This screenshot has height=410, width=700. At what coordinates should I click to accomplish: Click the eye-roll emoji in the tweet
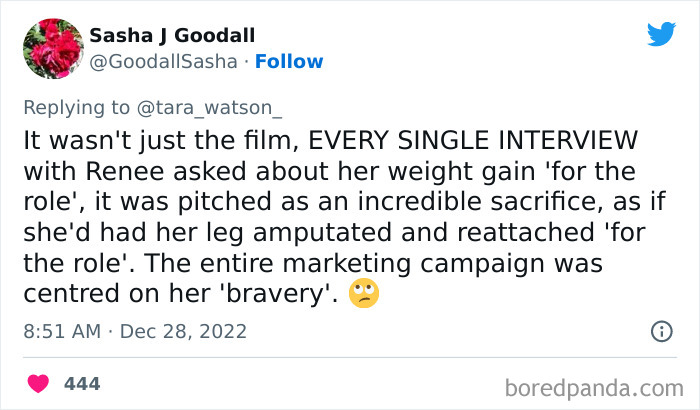tap(365, 294)
